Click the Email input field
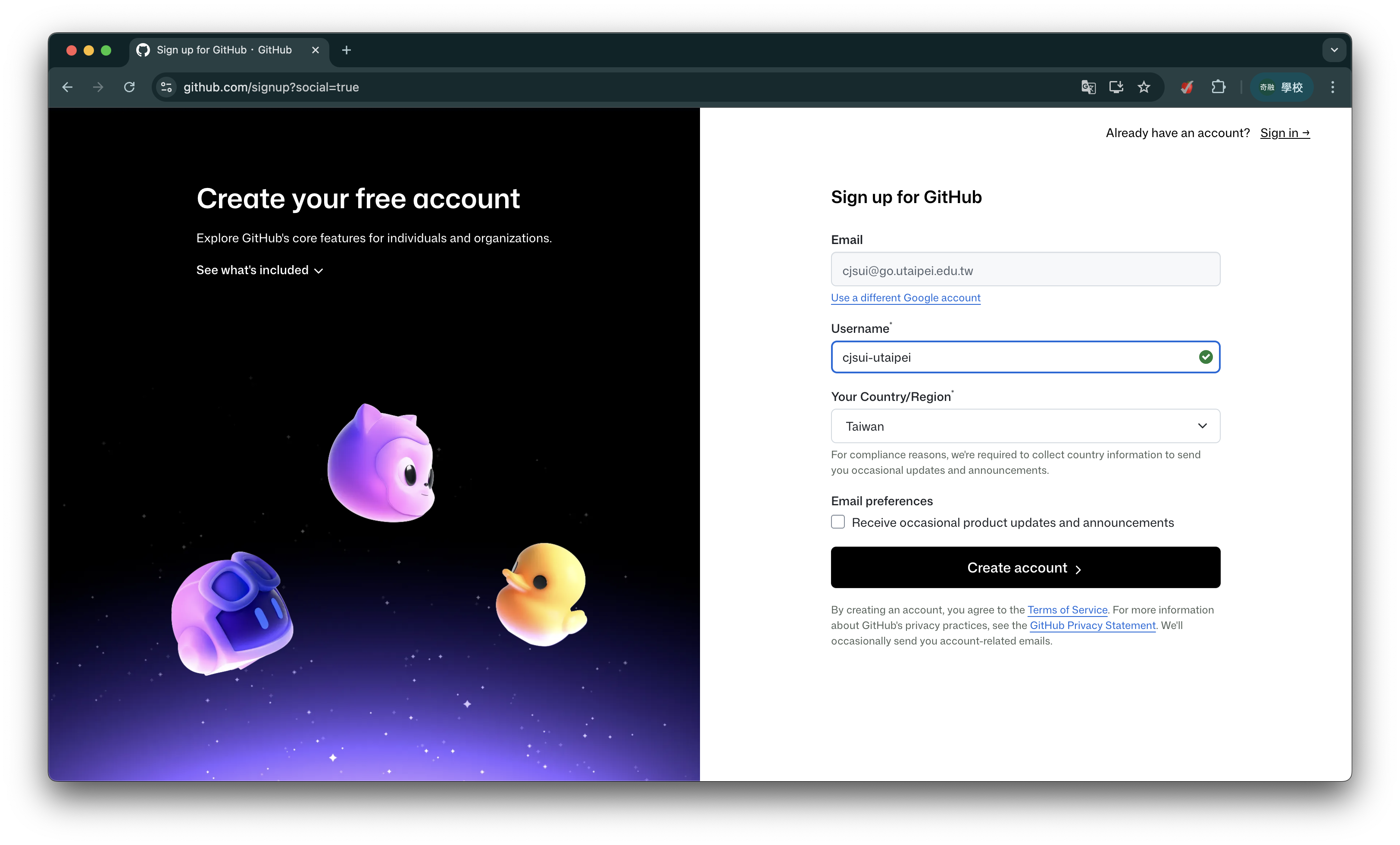 pyautogui.click(x=1025, y=269)
